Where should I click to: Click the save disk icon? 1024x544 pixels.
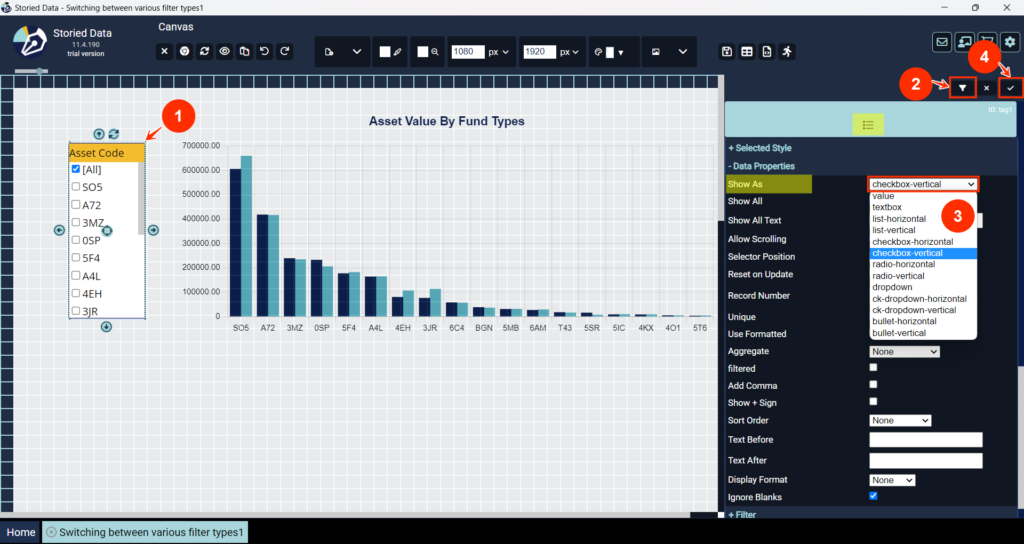pos(727,51)
